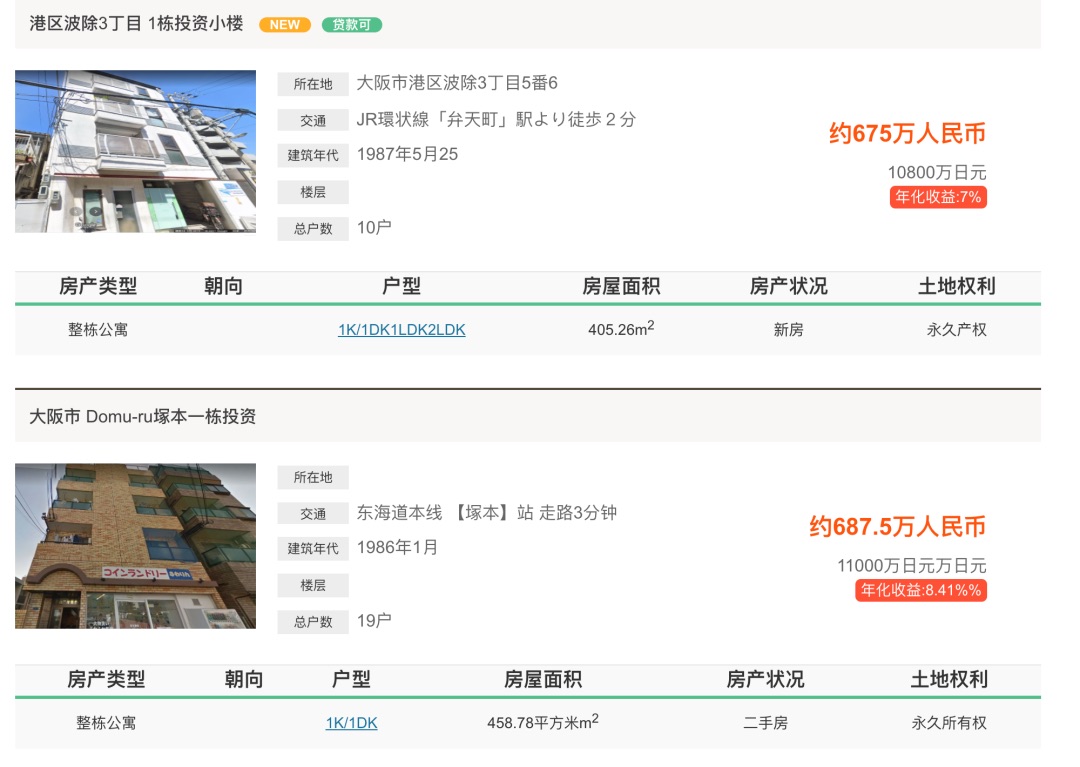1080x767 pixels.
Task: Select the 永久产权 land rights cell
Action: 957,330
